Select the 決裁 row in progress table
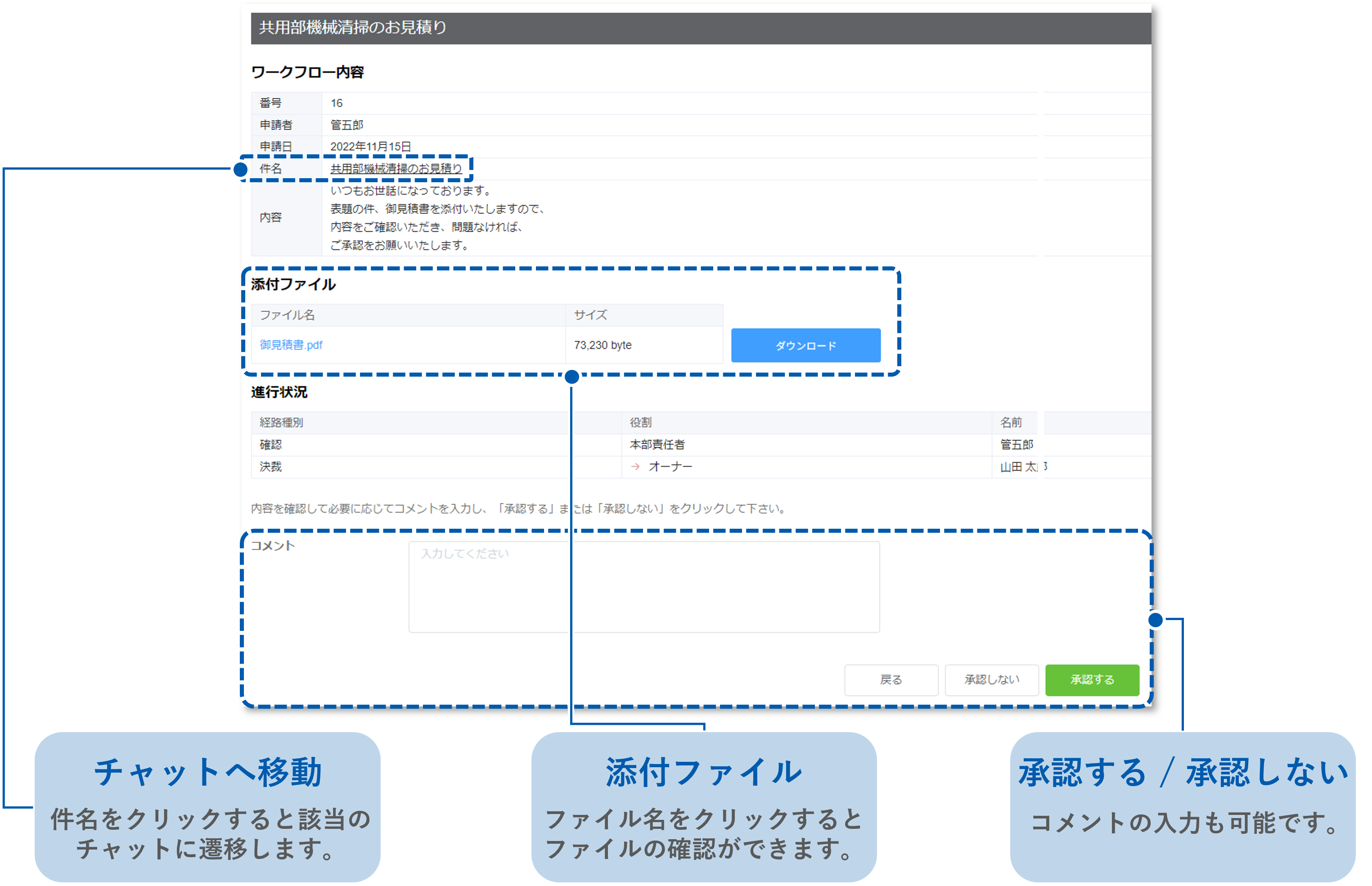This screenshot has width=1372, height=886. pos(270,467)
